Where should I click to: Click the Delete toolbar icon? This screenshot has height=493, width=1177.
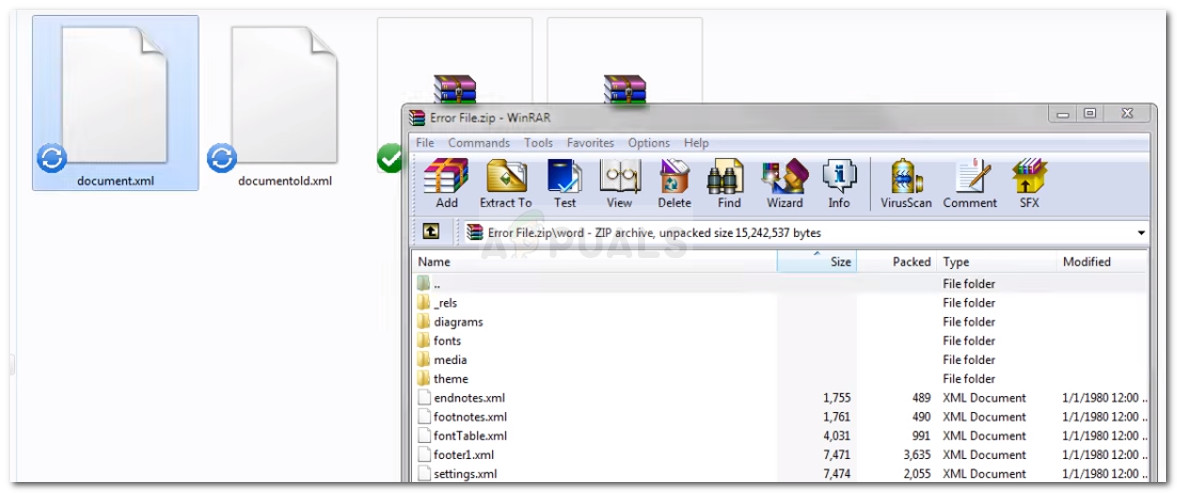(x=674, y=183)
